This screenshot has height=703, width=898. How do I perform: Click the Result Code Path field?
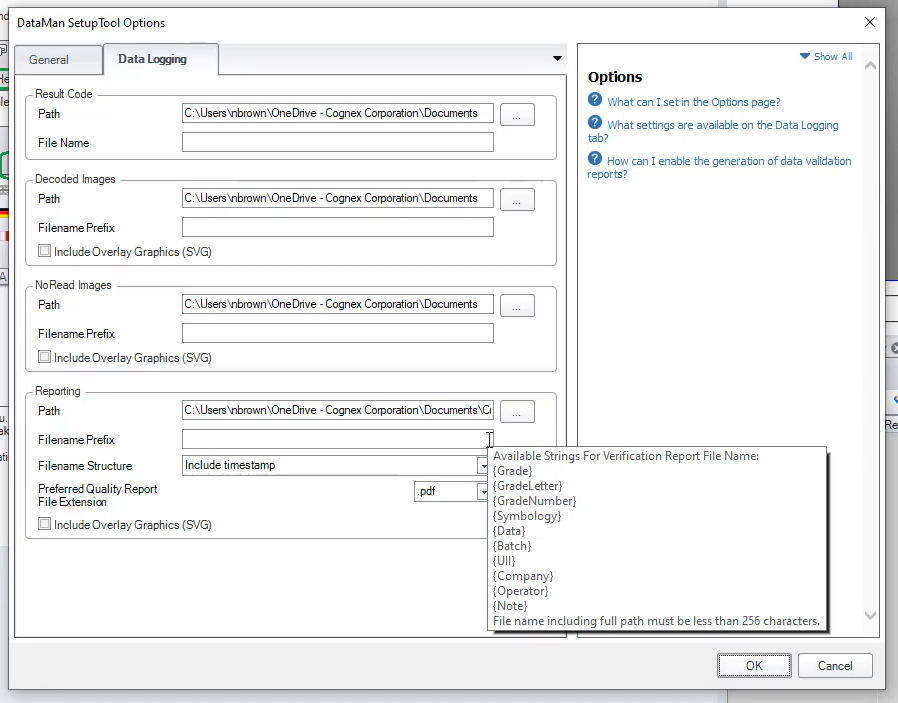[x=337, y=113]
